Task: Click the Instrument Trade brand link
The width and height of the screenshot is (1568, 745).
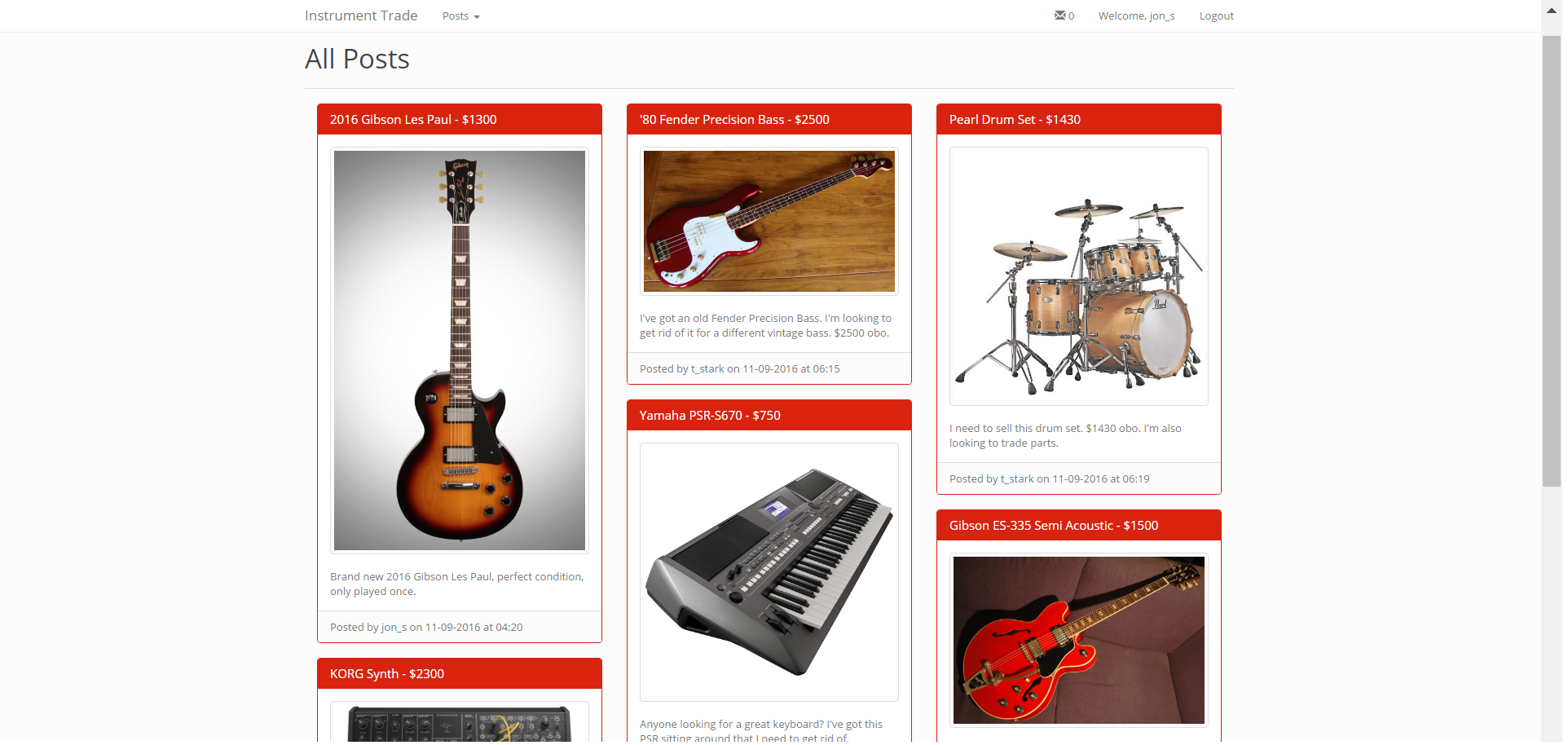Action: (x=361, y=15)
